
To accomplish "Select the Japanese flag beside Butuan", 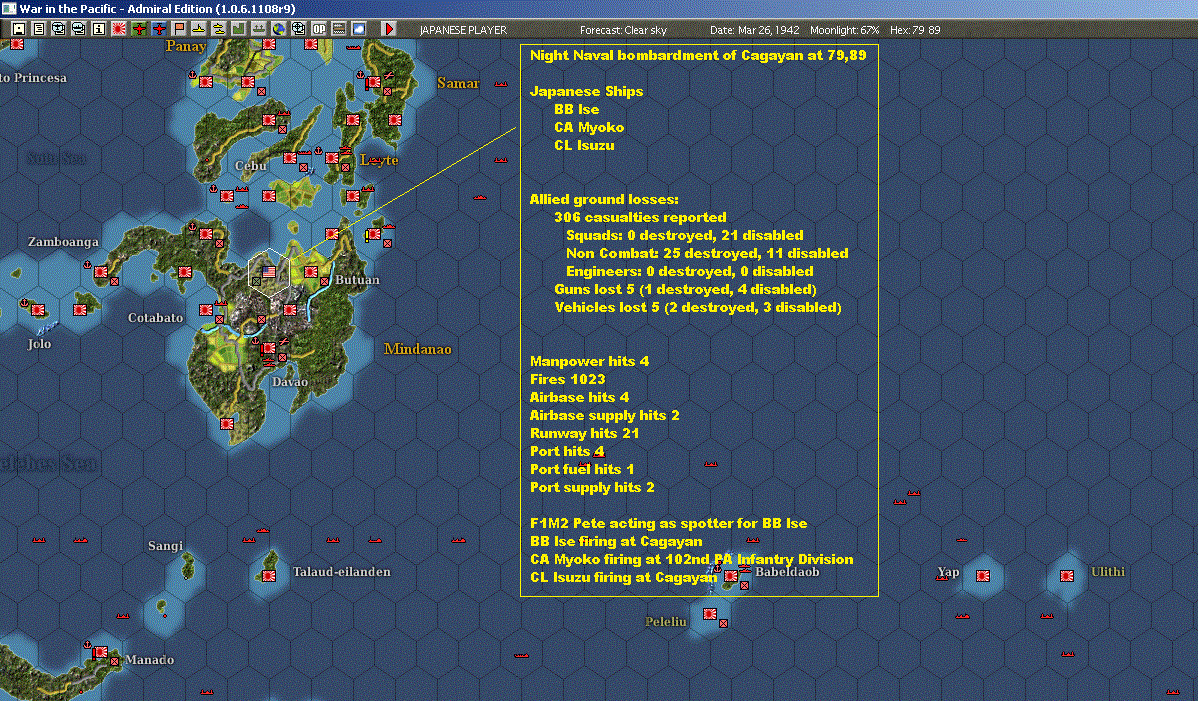I will [x=311, y=272].
